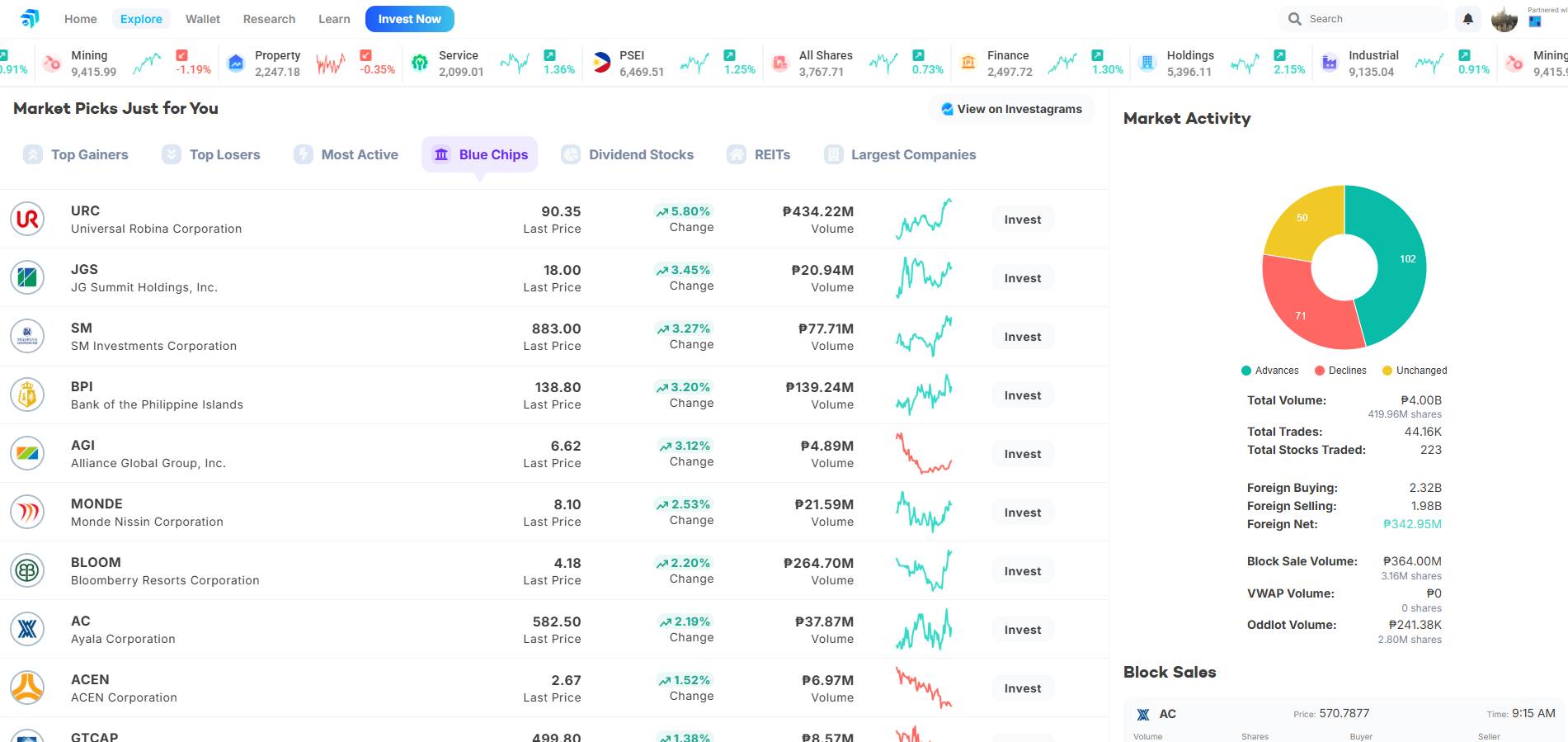Click the AC Ayala logo in the list
Viewport: 1568px width, 742px height.
pyautogui.click(x=27, y=629)
